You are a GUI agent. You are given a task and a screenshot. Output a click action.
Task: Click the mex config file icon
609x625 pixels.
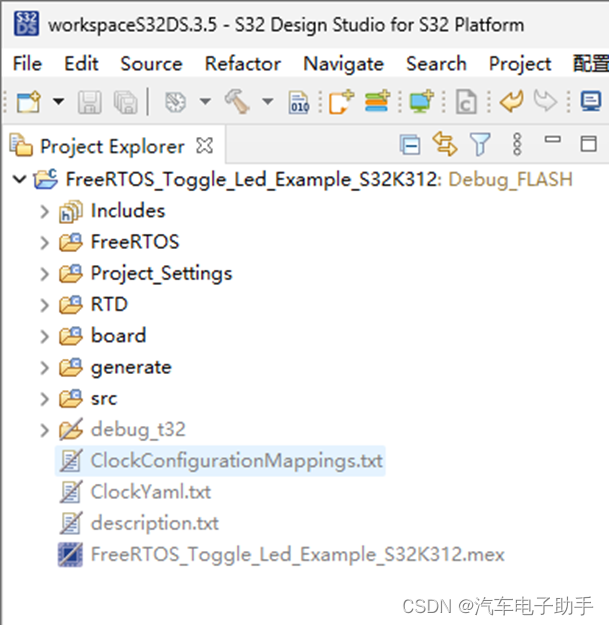70,554
